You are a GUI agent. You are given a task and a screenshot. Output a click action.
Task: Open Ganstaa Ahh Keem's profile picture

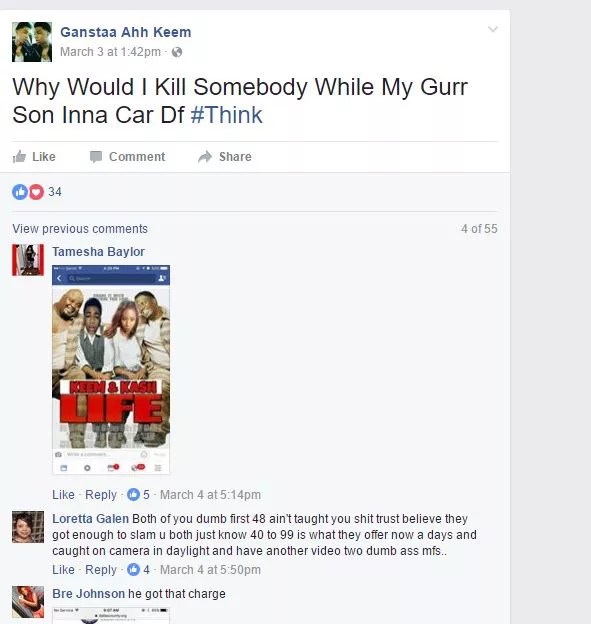pos(32,42)
